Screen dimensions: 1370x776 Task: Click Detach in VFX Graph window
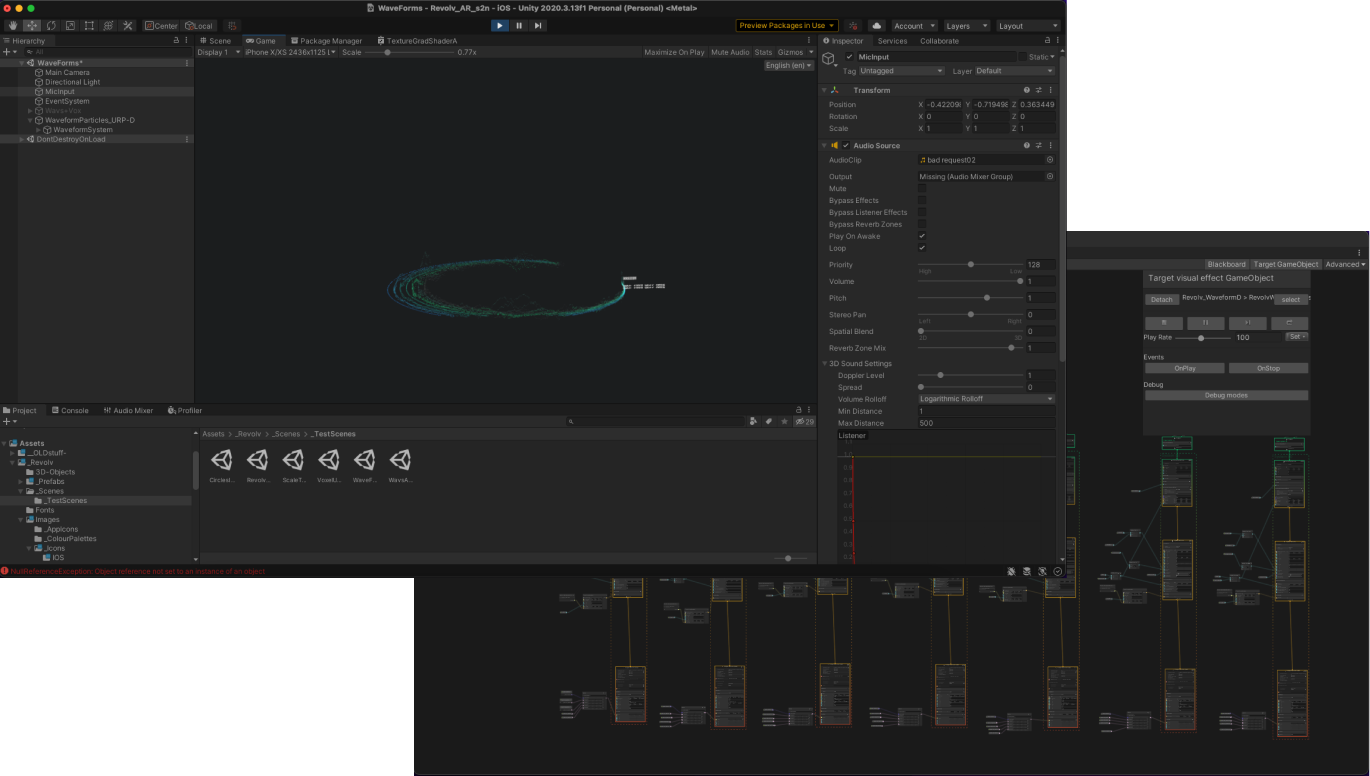pyautogui.click(x=1161, y=299)
